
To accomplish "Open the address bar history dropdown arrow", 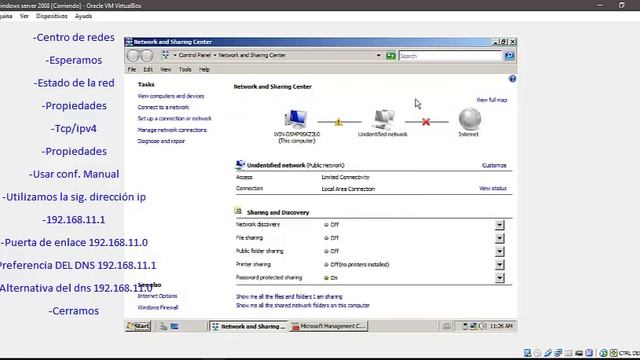I will 378,56.
